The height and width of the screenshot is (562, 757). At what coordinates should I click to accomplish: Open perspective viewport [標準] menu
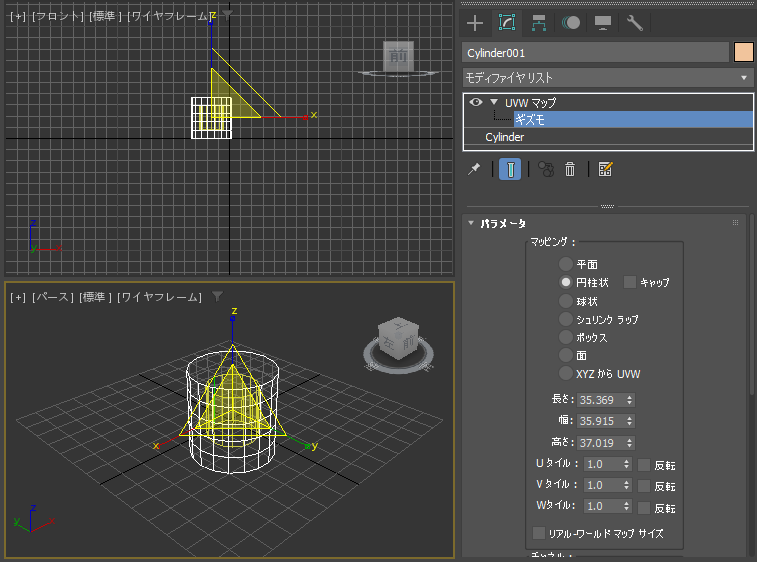(x=95, y=297)
